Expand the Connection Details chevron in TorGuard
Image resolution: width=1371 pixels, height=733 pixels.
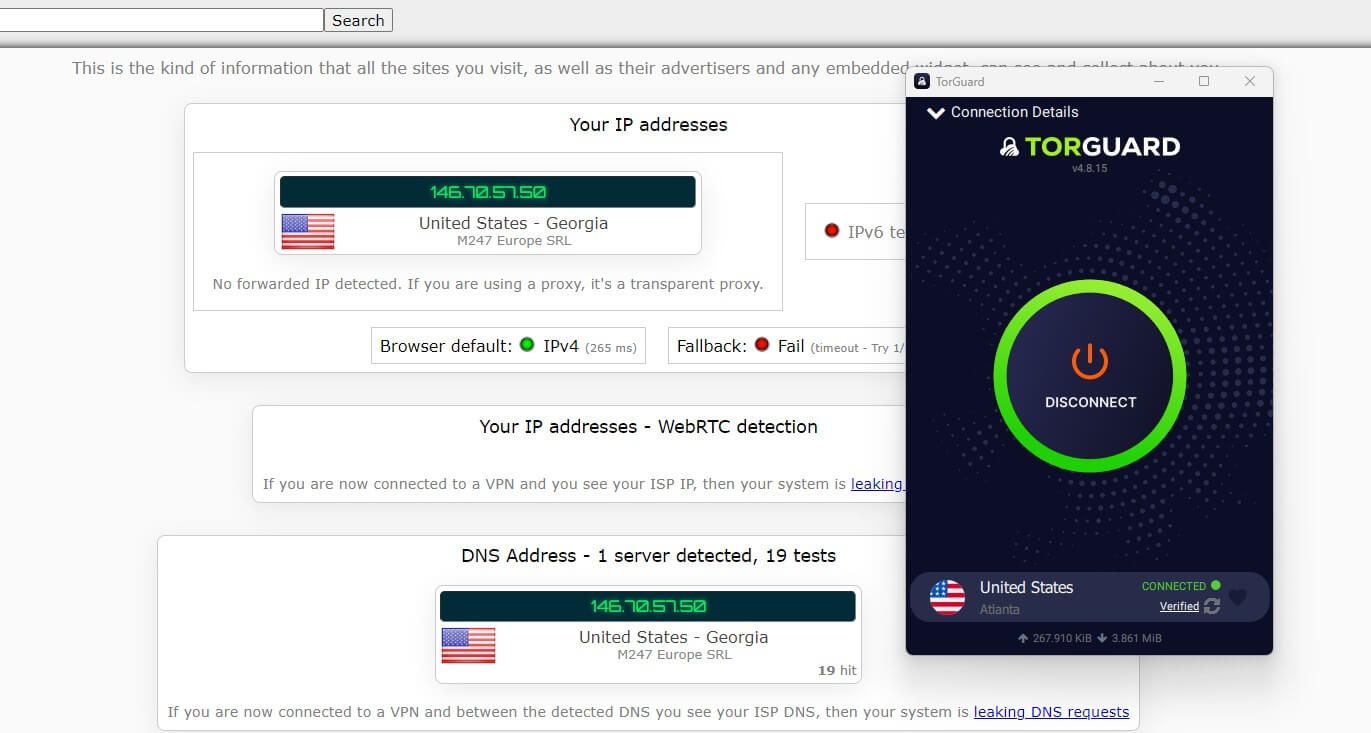(x=936, y=113)
